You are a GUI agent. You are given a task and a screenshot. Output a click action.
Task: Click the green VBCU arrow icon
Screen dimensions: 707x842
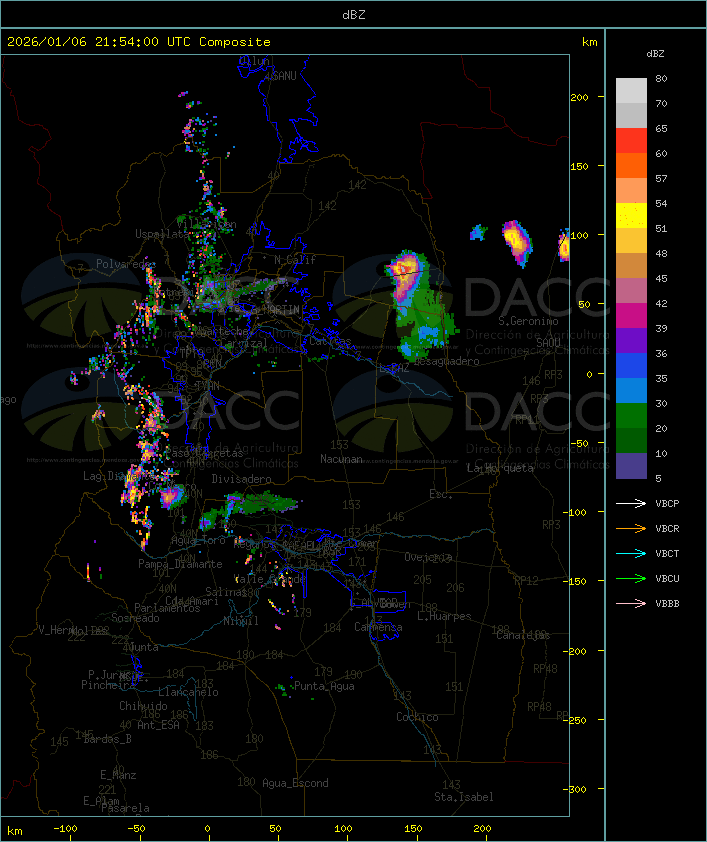tap(631, 578)
